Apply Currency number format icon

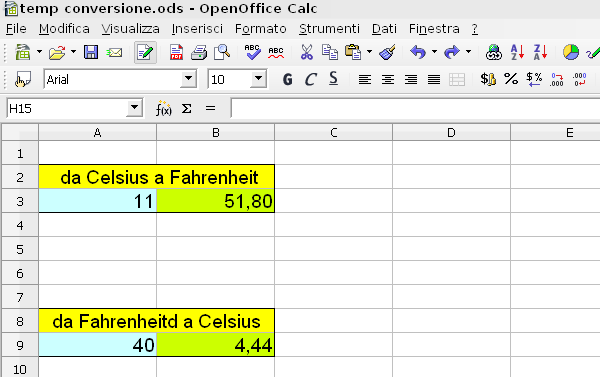pos(488,79)
